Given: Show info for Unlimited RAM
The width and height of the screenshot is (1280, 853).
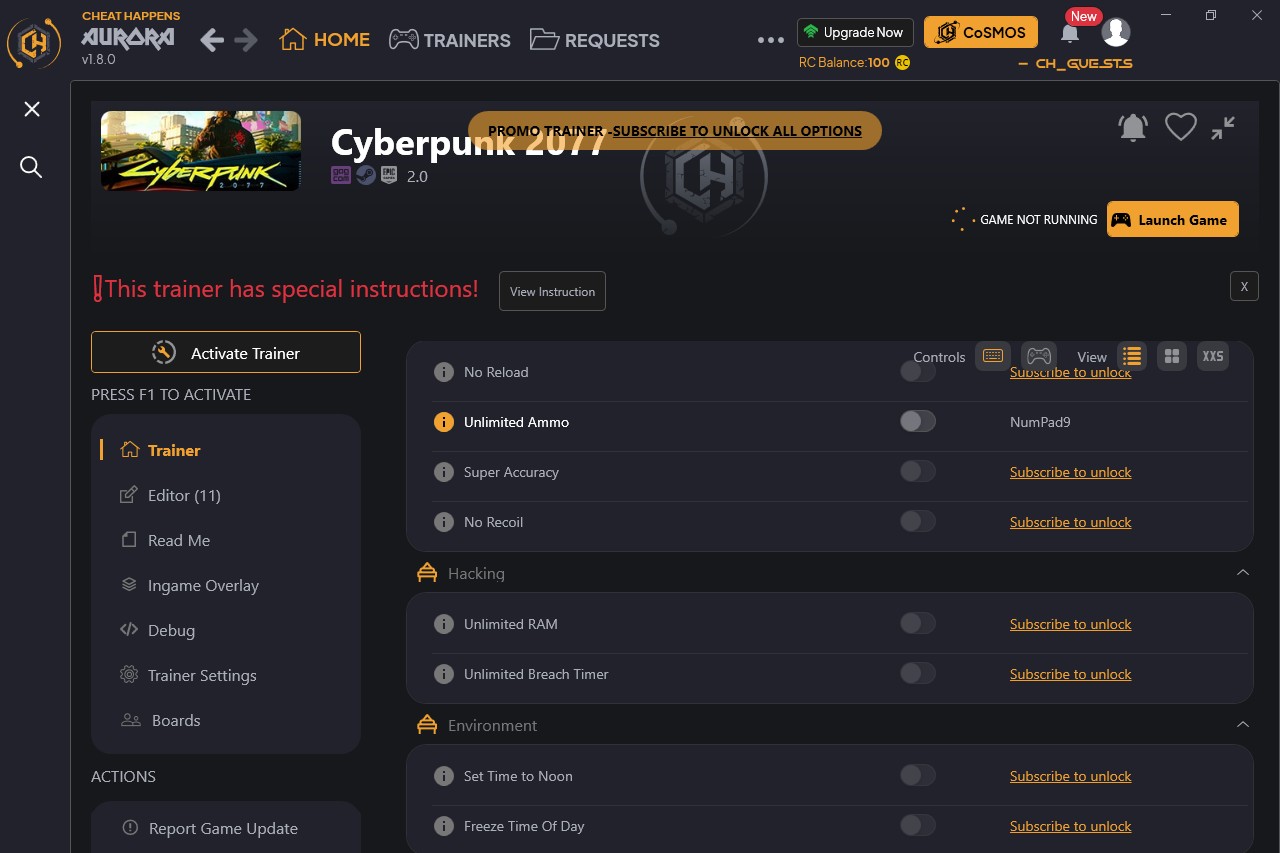Looking at the screenshot, I should (444, 624).
